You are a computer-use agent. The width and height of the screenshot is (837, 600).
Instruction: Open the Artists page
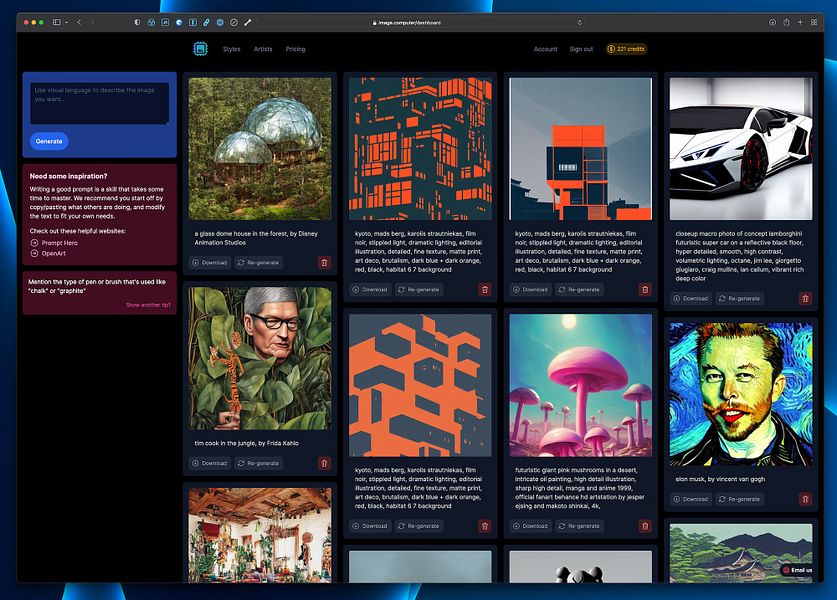tap(262, 48)
